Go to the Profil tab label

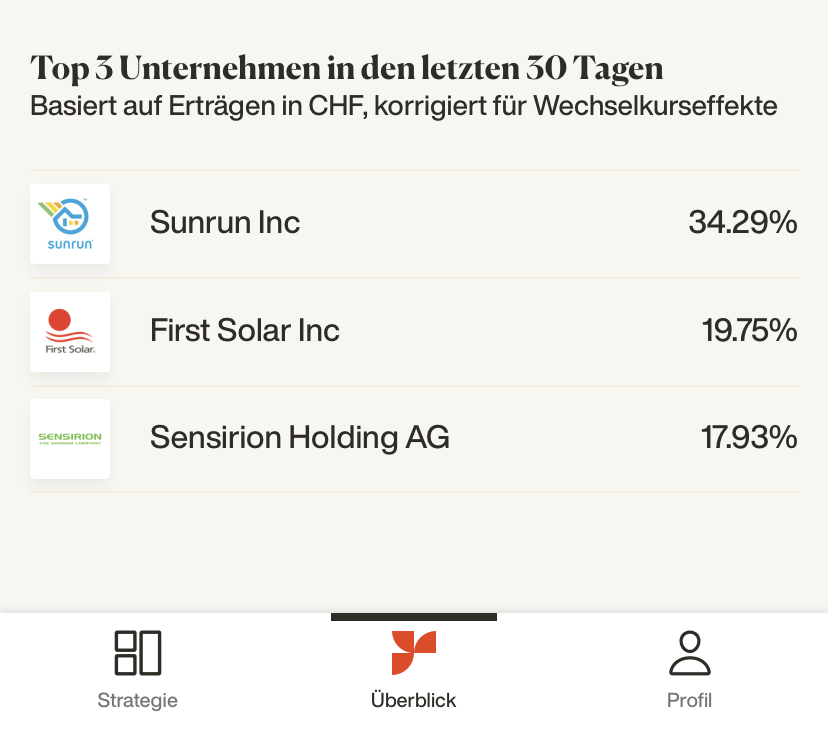(x=690, y=700)
